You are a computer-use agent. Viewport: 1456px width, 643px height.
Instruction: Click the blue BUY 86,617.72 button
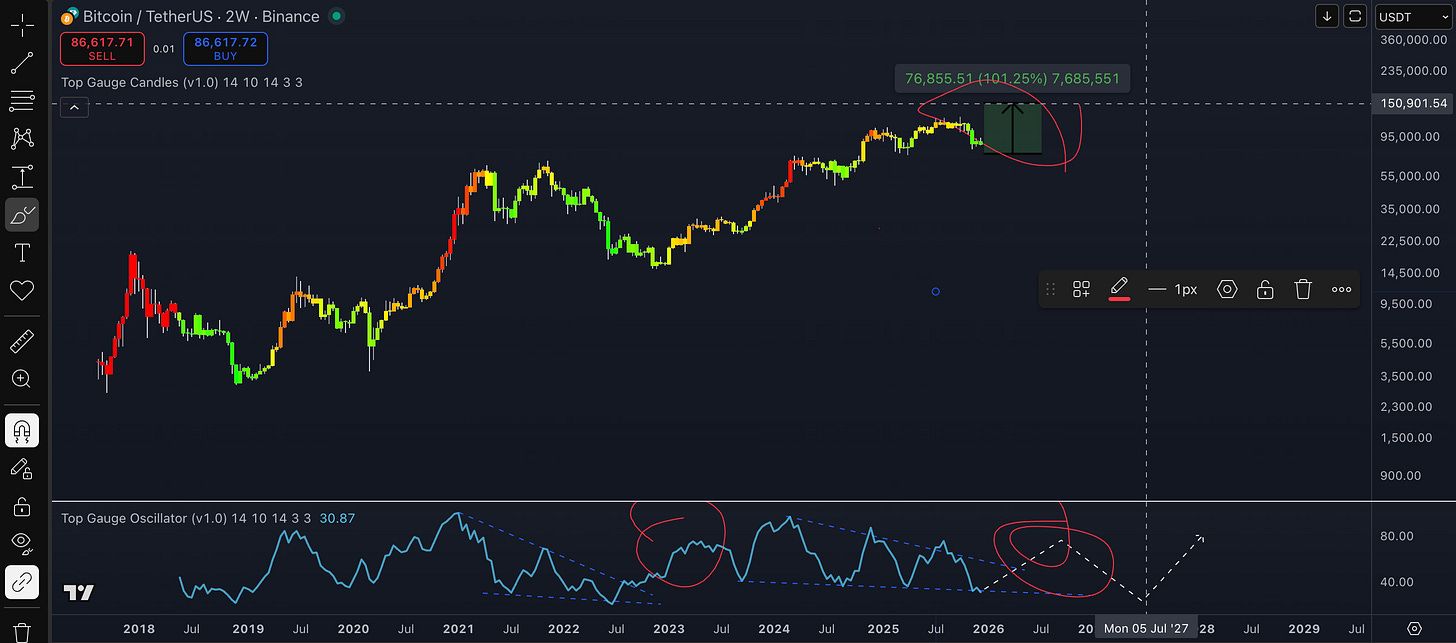225,48
